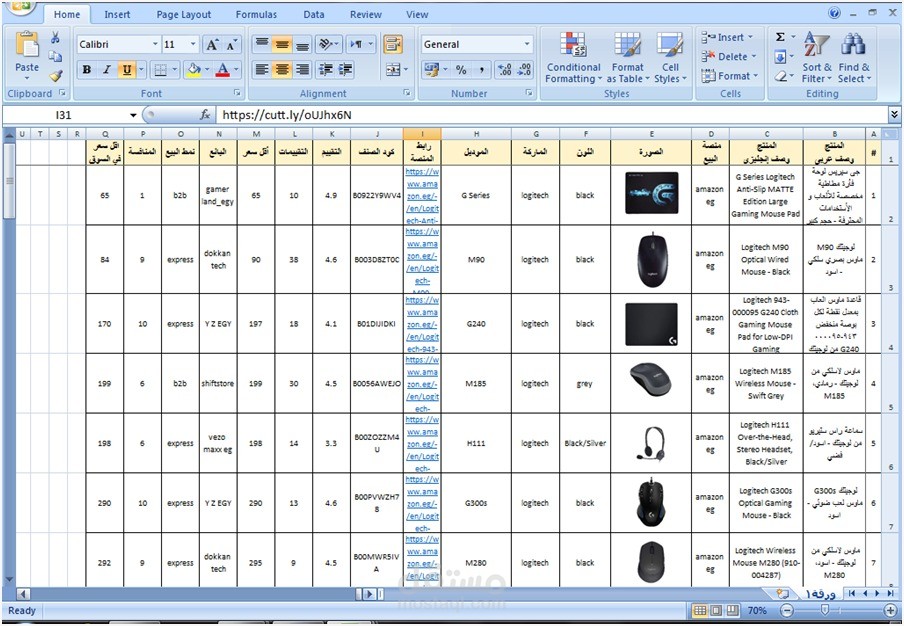Image resolution: width=904 pixels, height=626 pixels.
Task: Toggle Underline formatting
Action: pos(126,70)
